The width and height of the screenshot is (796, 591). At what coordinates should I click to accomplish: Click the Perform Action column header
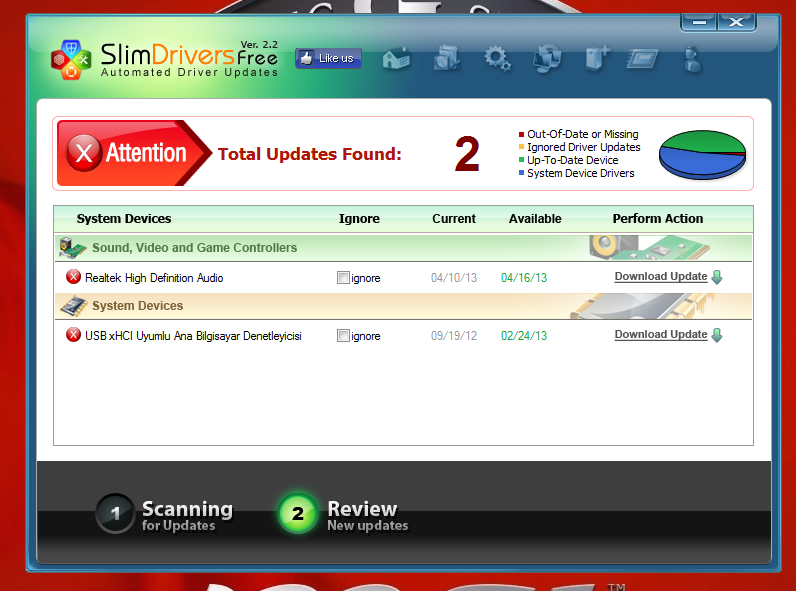pos(657,219)
